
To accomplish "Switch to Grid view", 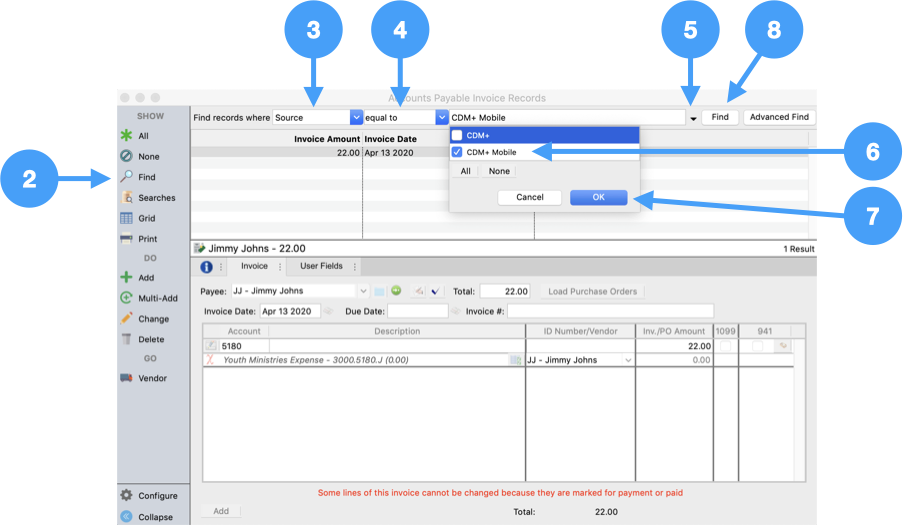I will click(x=127, y=218).
